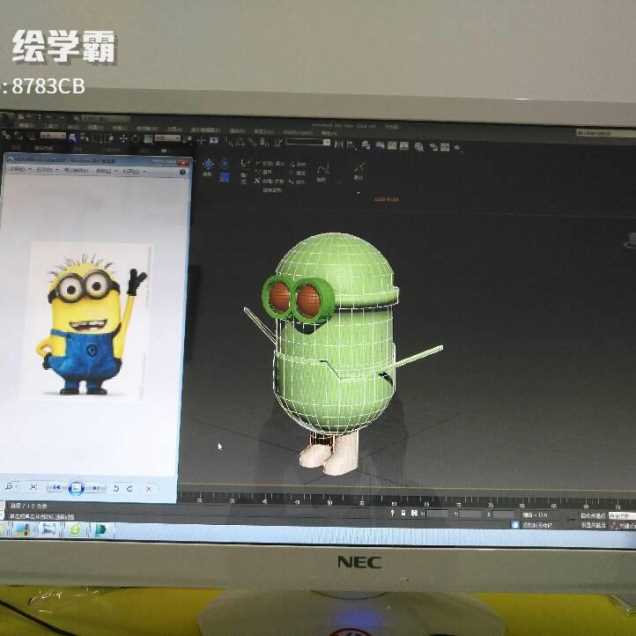Click the X coordinate input field
Viewport: 636px width, 636px height.
[x=437, y=514]
